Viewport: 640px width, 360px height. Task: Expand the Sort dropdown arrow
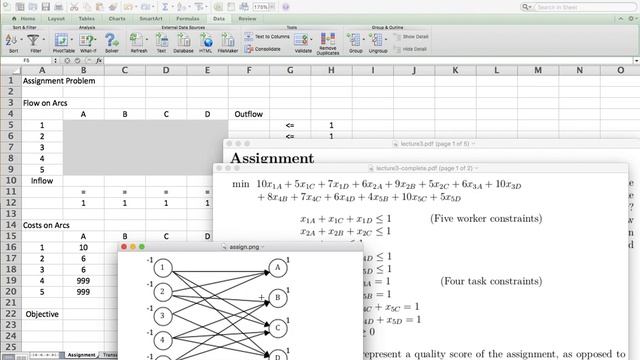click(x=21, y=40)
